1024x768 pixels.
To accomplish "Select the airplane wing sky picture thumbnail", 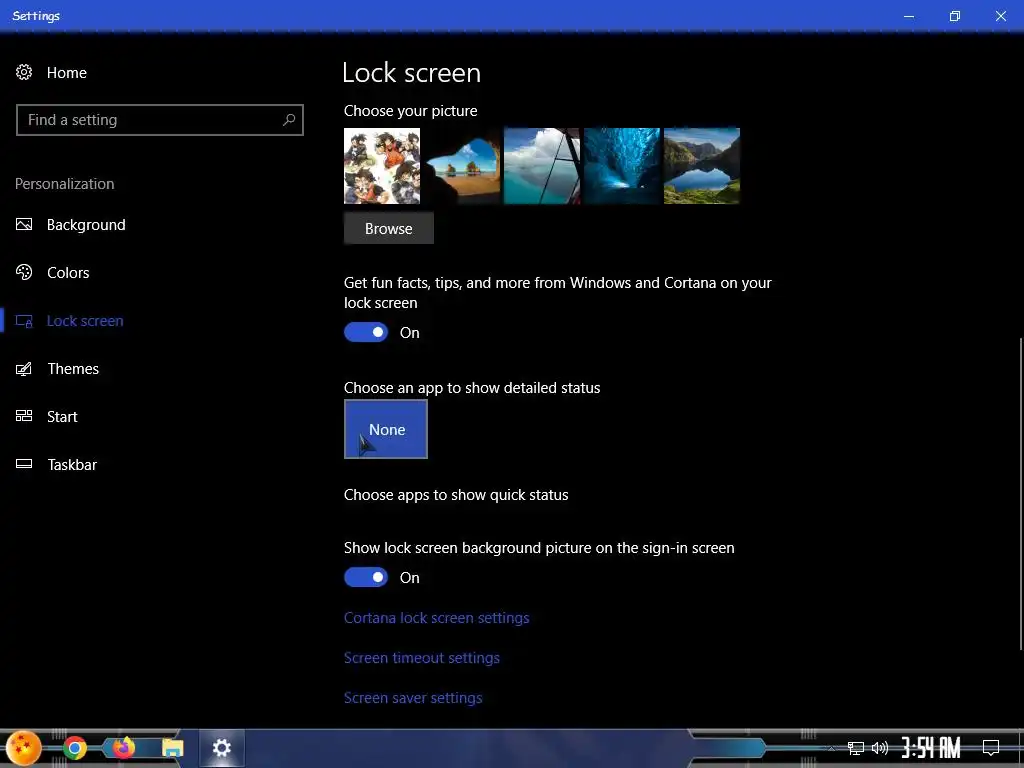I will tap(542, 166).
